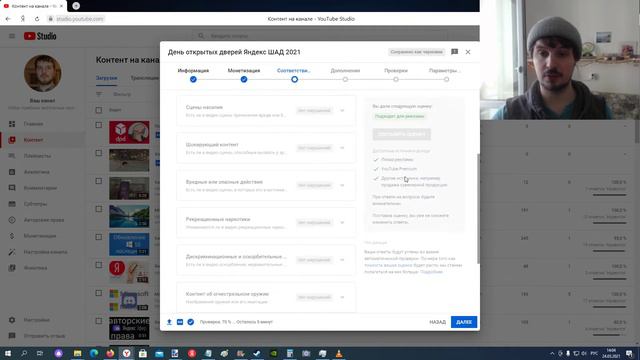Select the checkbox for the авторские права video
Image resolution: width=640 pixels, height=360 pixels.
click(99, 321)
